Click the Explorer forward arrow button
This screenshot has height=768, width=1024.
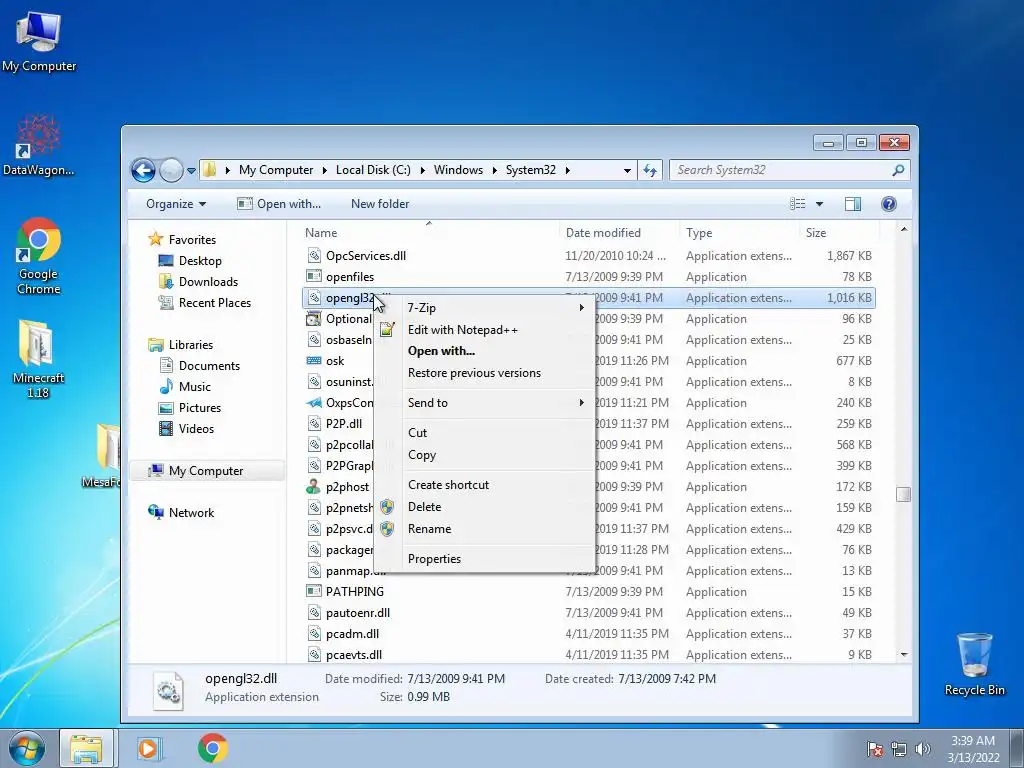[x=171, y=170]
